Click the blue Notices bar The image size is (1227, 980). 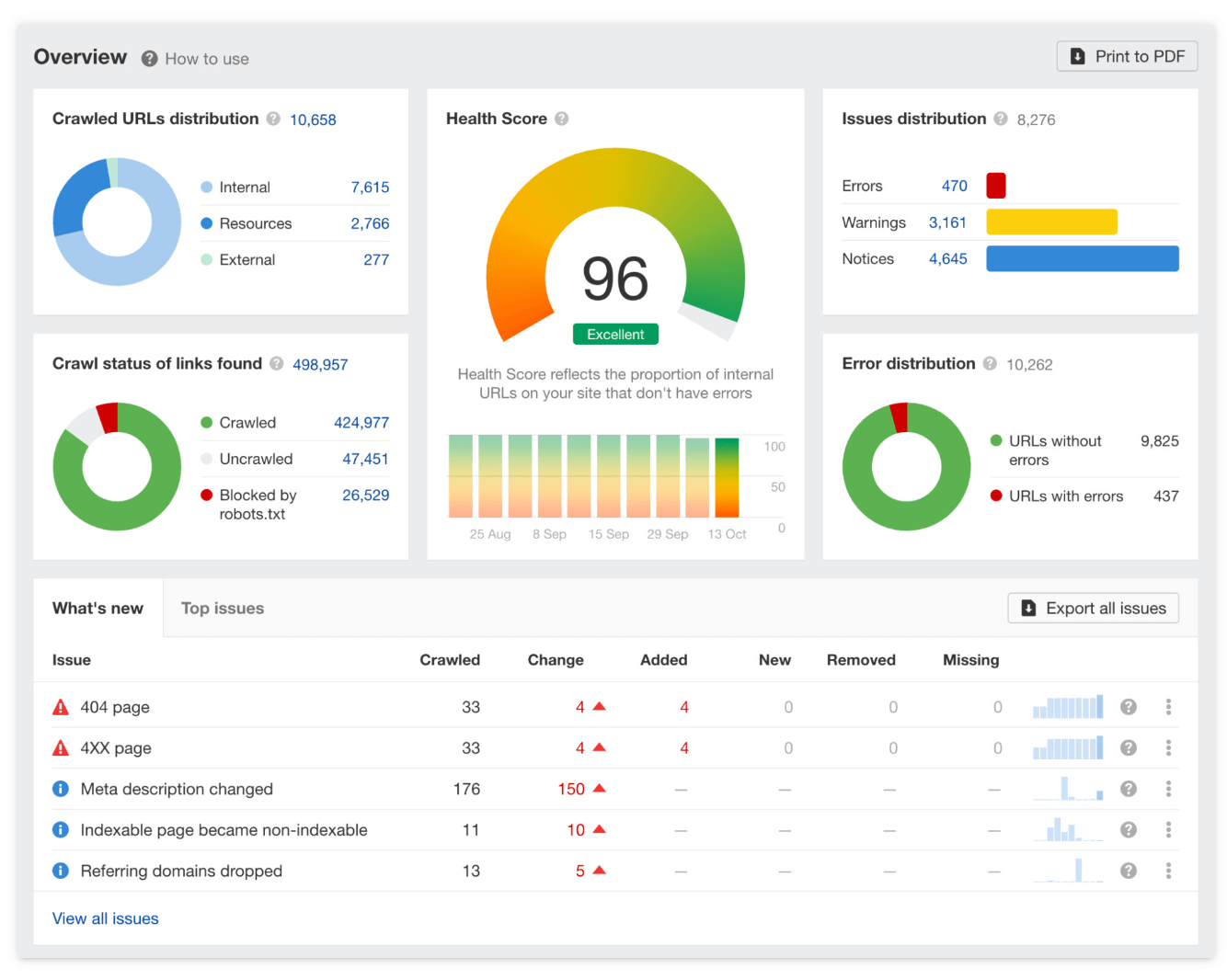point(1083,258)
